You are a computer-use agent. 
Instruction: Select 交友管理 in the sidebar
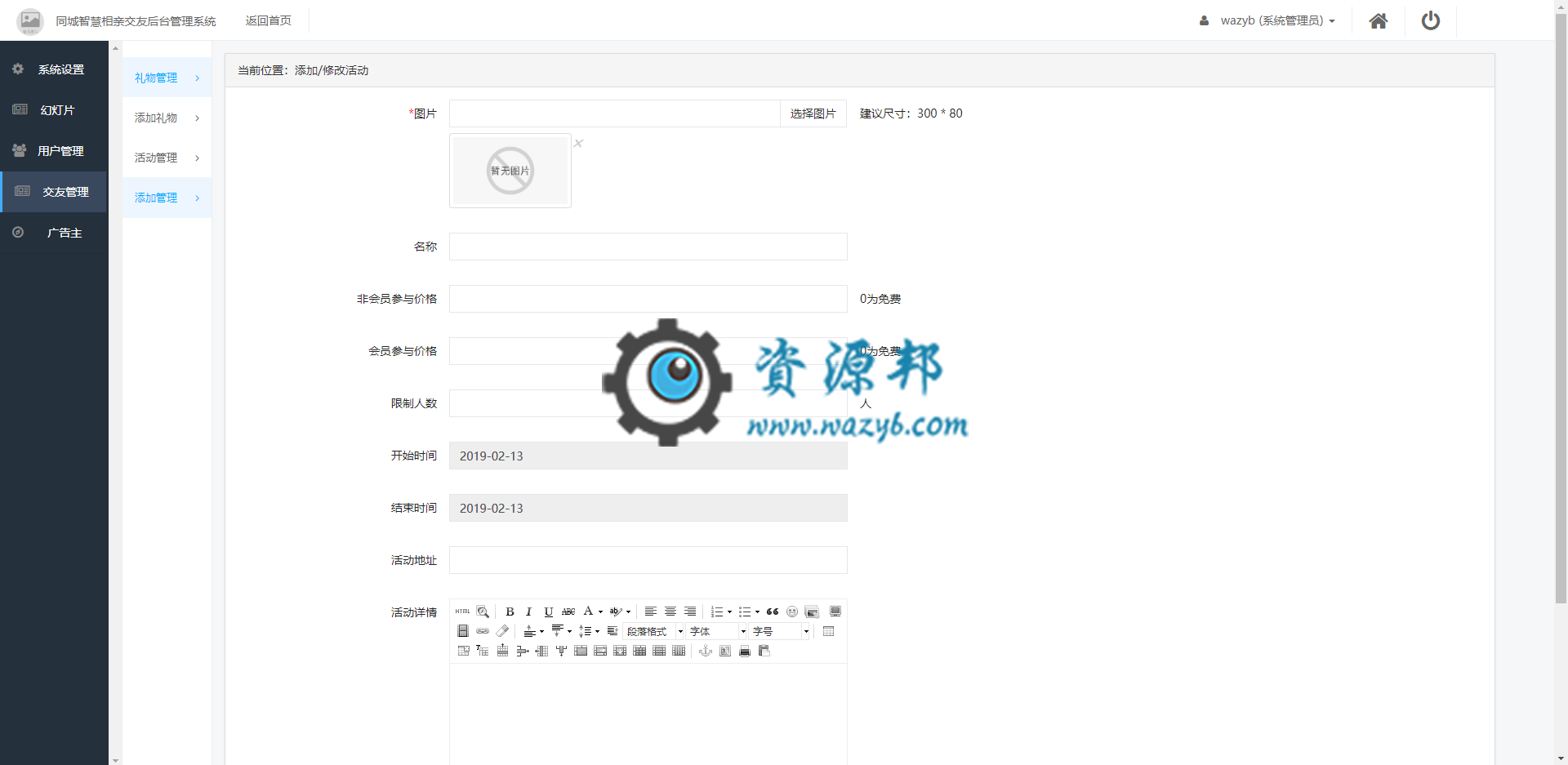pos(54,192)
